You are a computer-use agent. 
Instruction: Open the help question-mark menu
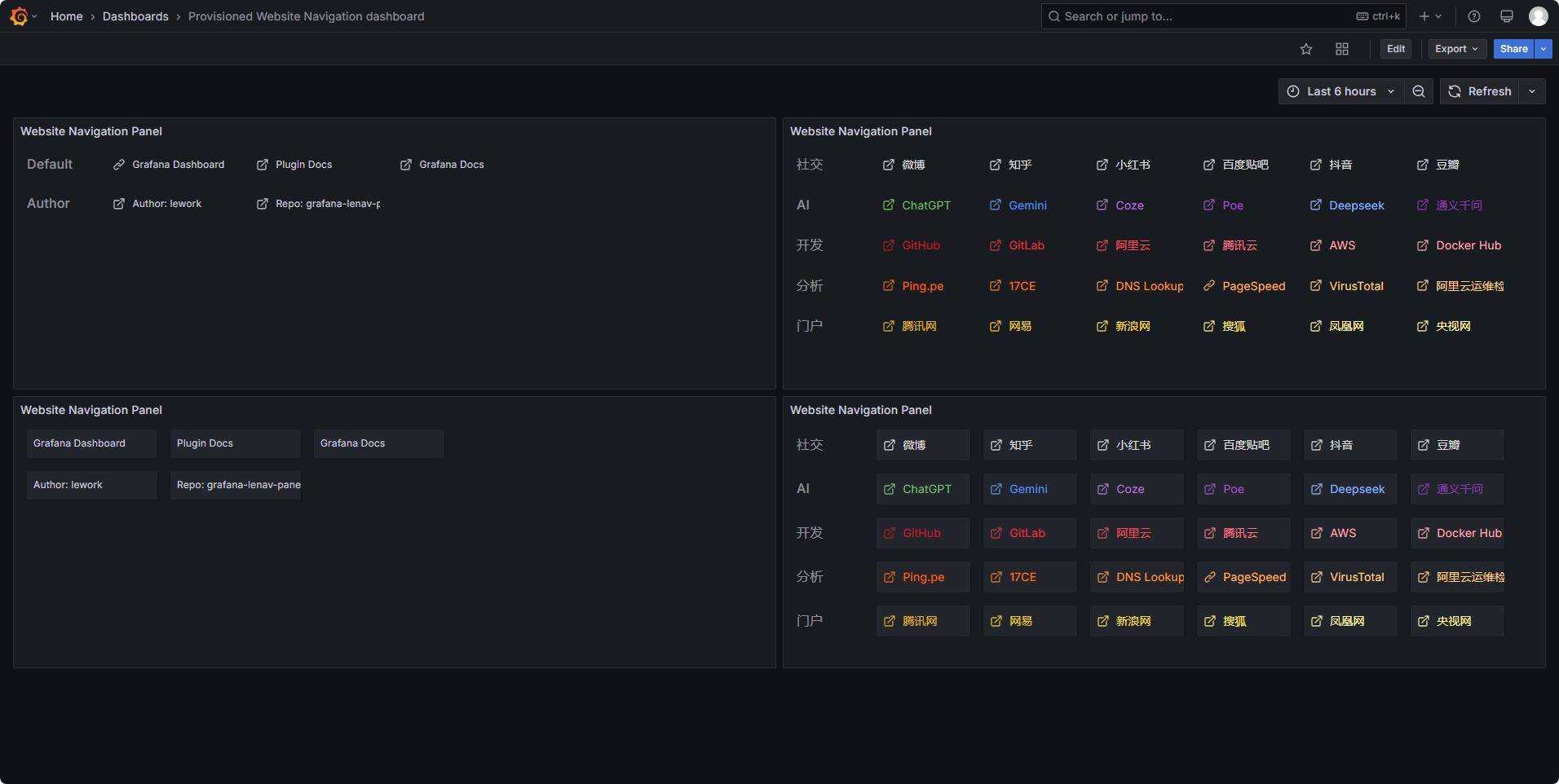[x=1473, y=15]
